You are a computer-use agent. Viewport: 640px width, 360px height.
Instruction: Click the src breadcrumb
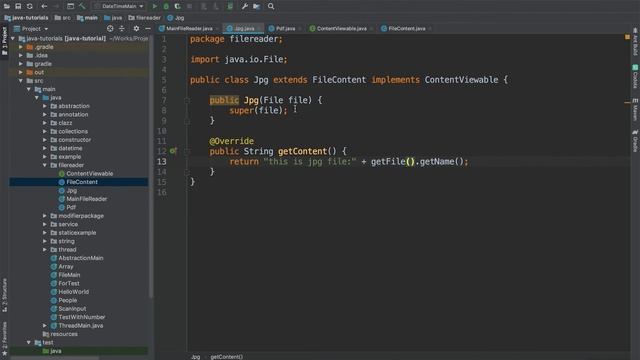62,18
